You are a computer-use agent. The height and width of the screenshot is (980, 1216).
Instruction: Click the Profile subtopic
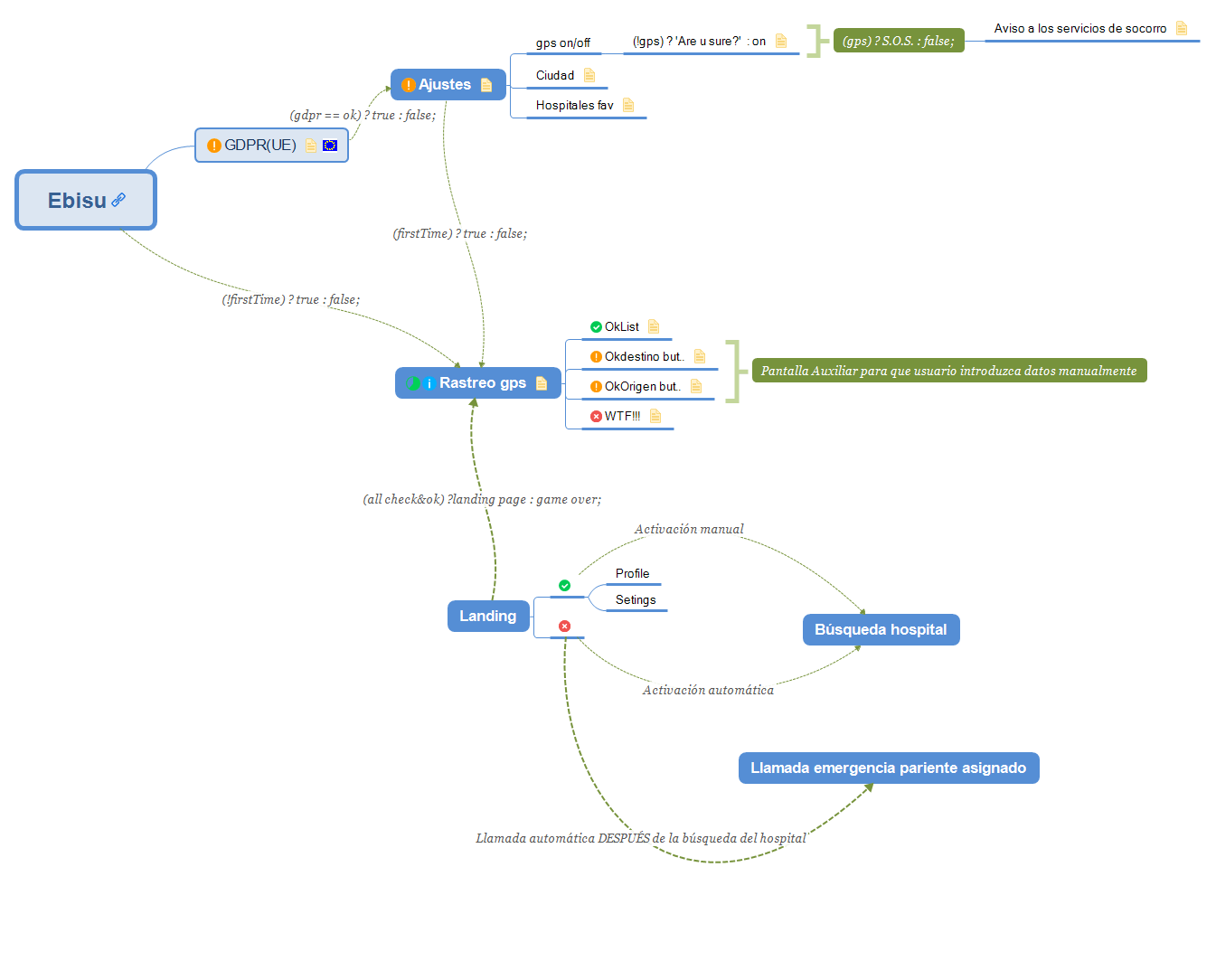click(x=633, y=574)
